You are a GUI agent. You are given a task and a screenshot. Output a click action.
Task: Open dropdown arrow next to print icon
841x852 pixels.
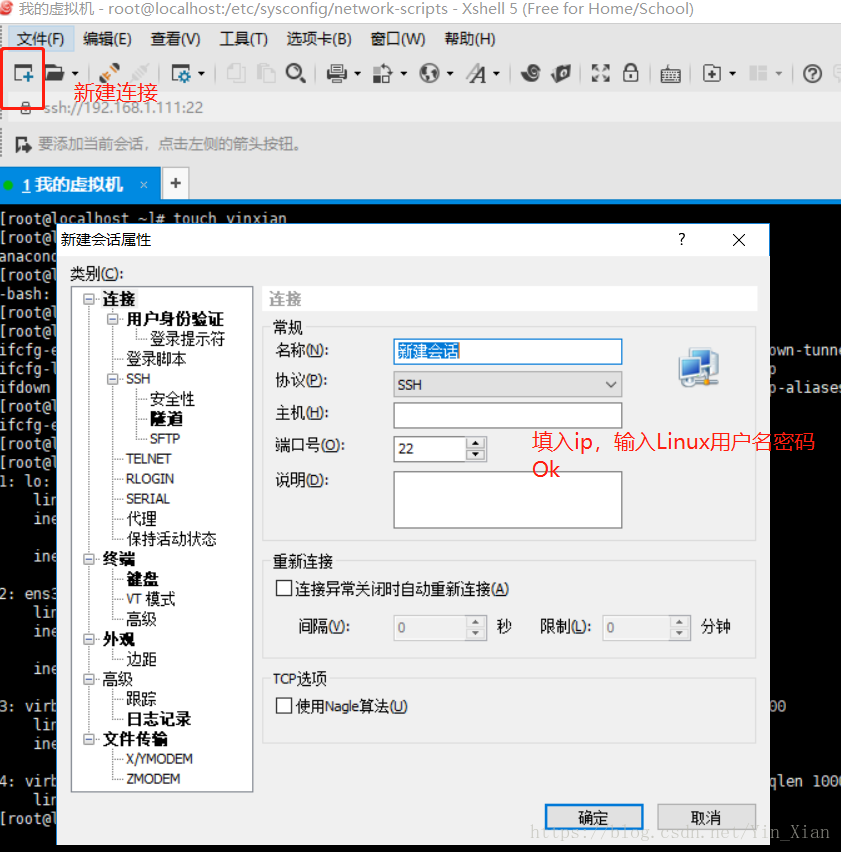357,73
